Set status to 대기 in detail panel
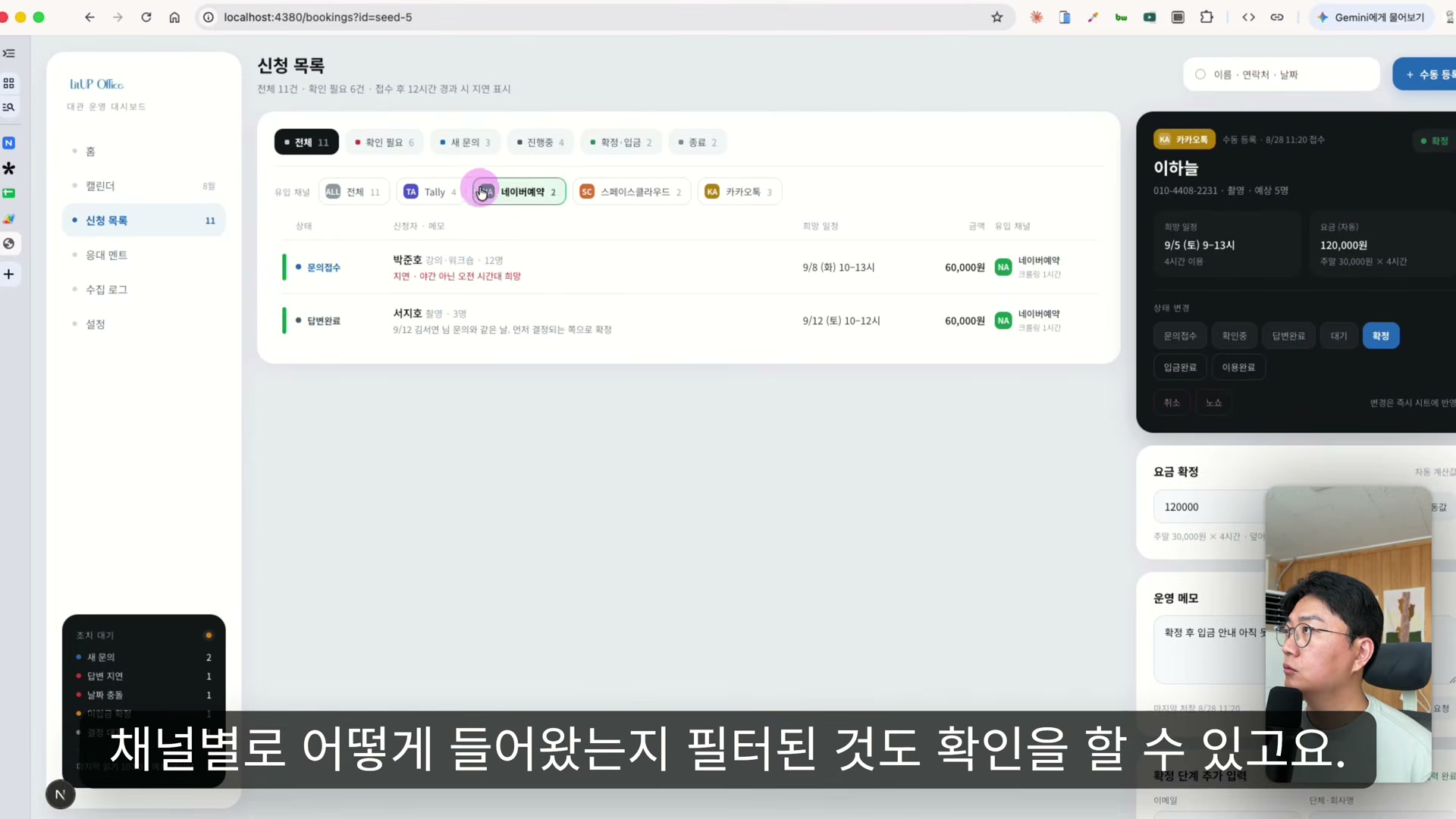1456x819 pixels. click(1339, 336)
